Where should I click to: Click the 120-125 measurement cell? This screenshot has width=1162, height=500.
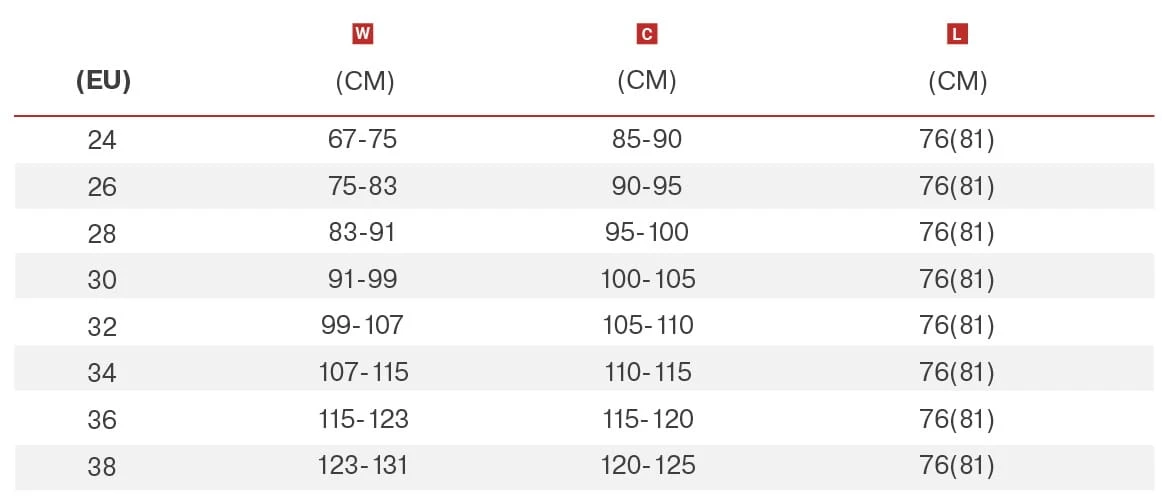pos(648,466)
